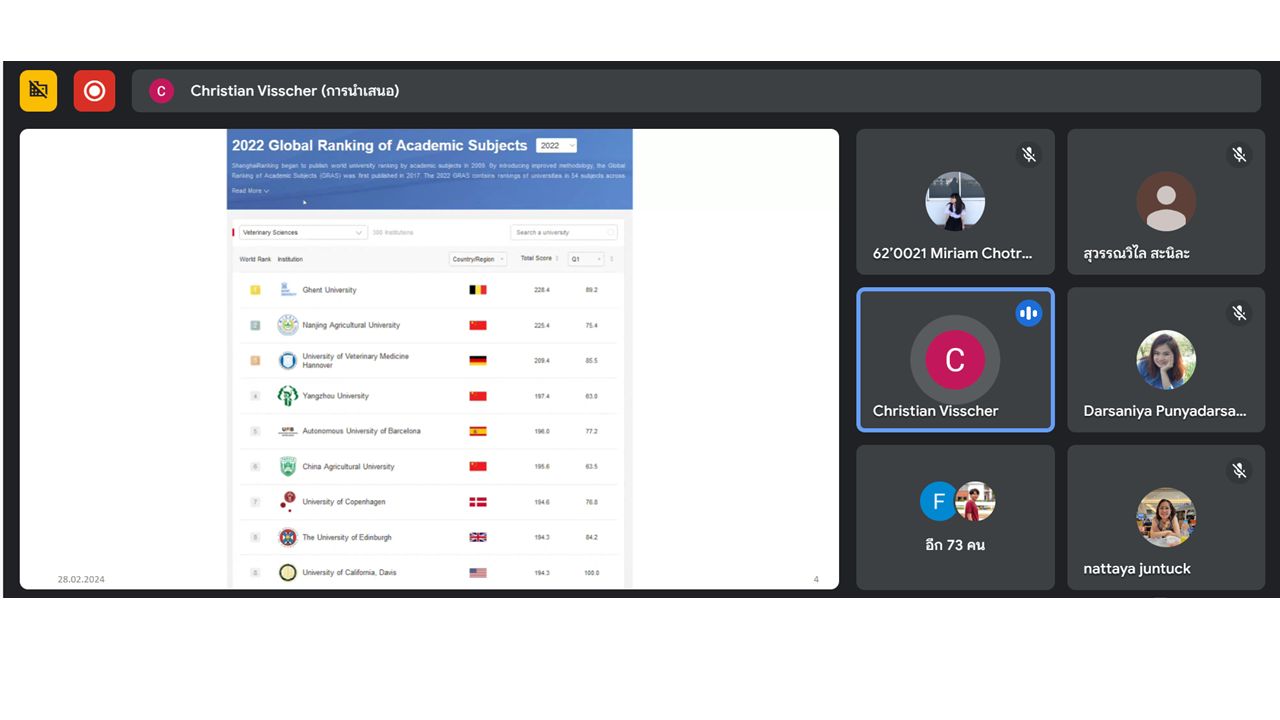Click Autonomous University of Barcelona name
The height and width of the screenshot is (720, 1280).
(x=361, y=431)
